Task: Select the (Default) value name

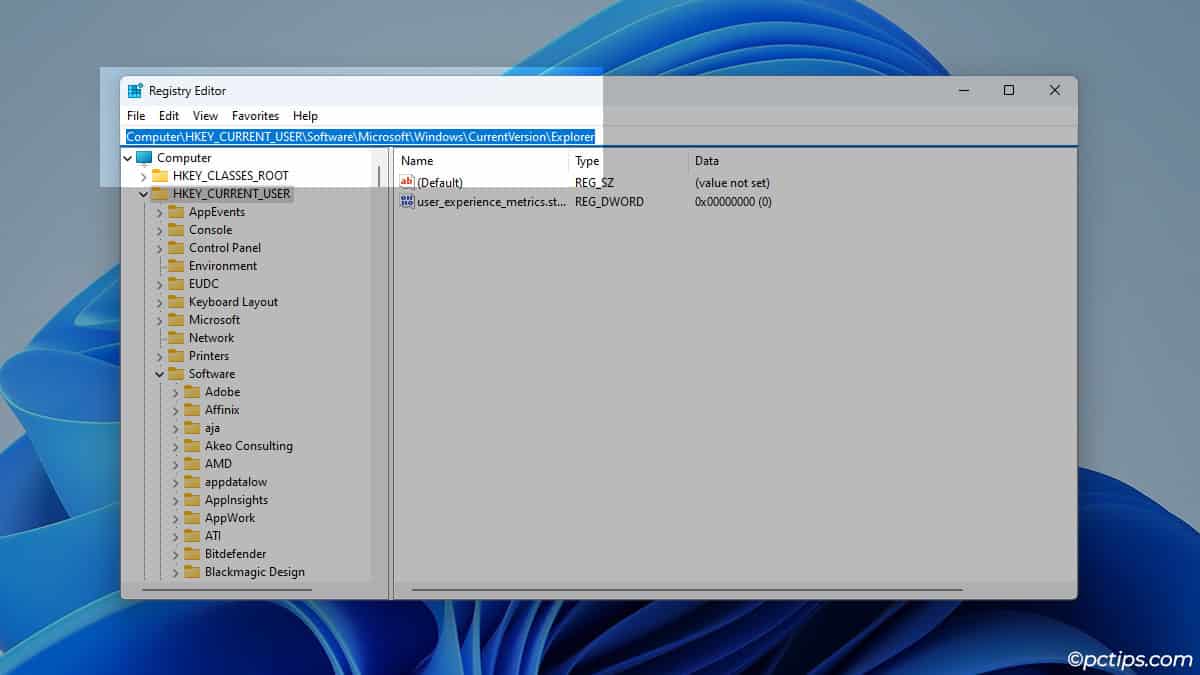Action: coord(440,183)
